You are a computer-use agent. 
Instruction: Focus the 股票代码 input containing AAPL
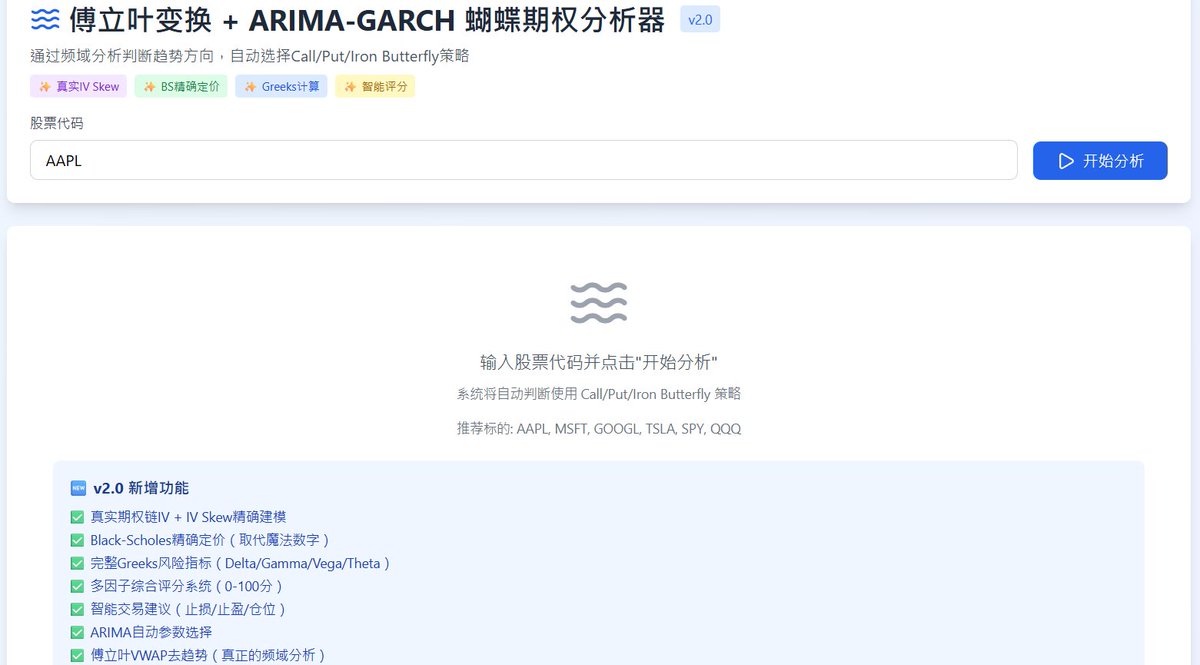coord(524,160)
